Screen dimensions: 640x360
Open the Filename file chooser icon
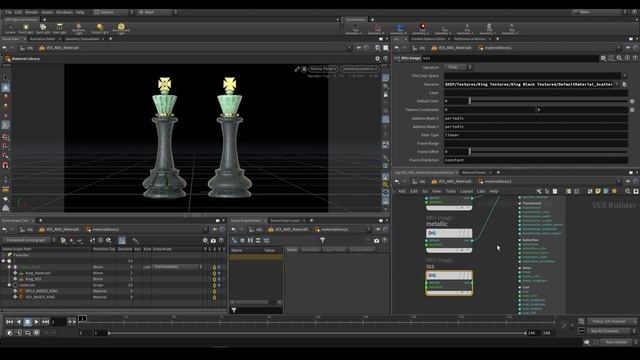coord(624,84)
